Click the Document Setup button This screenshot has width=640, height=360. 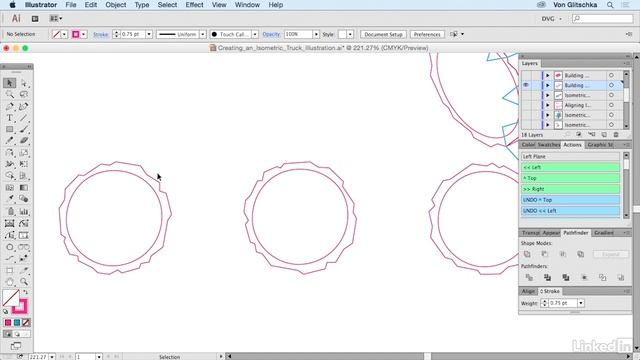point(383,34)
